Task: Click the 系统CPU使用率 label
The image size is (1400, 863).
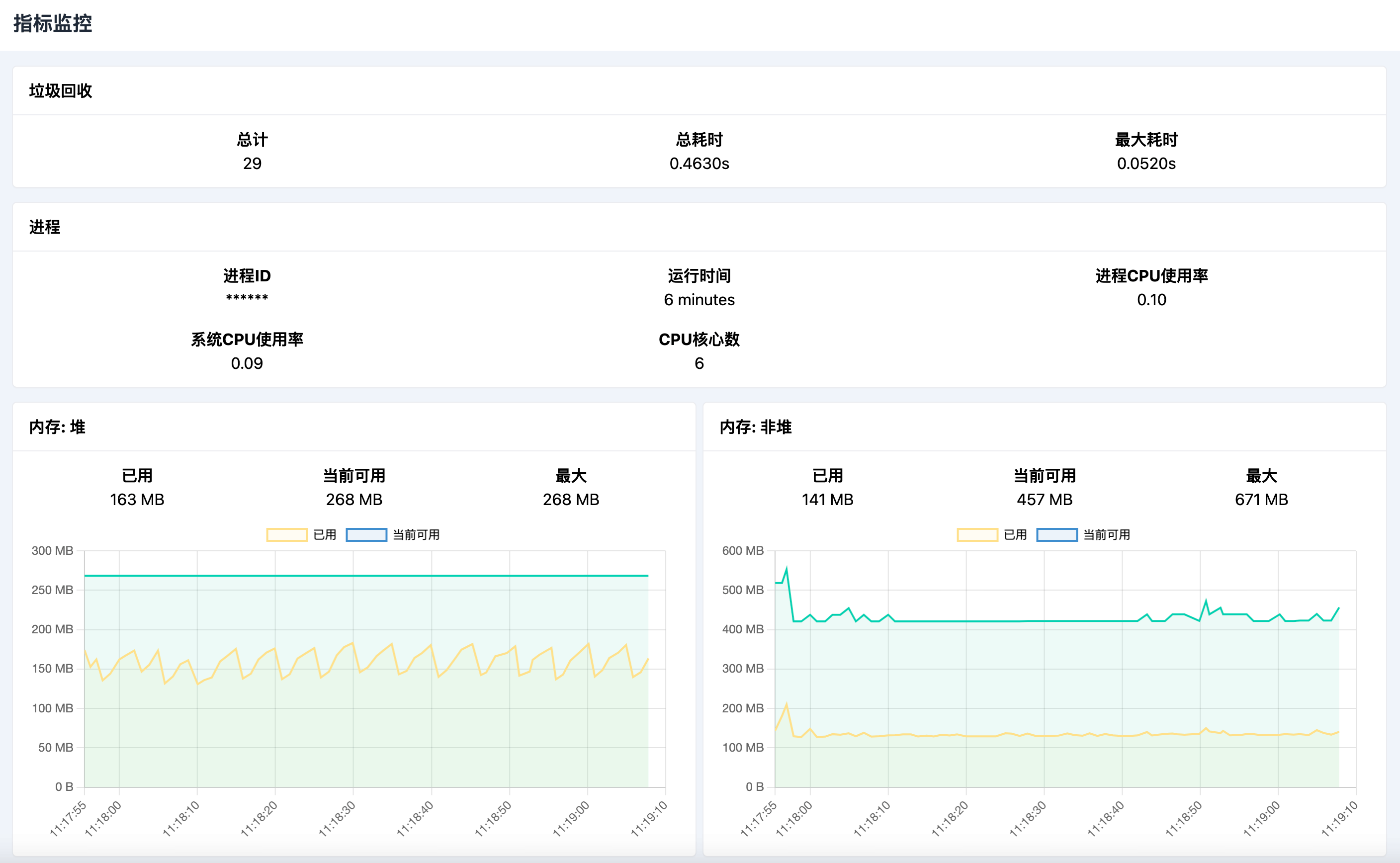Action: pos(247,340)
